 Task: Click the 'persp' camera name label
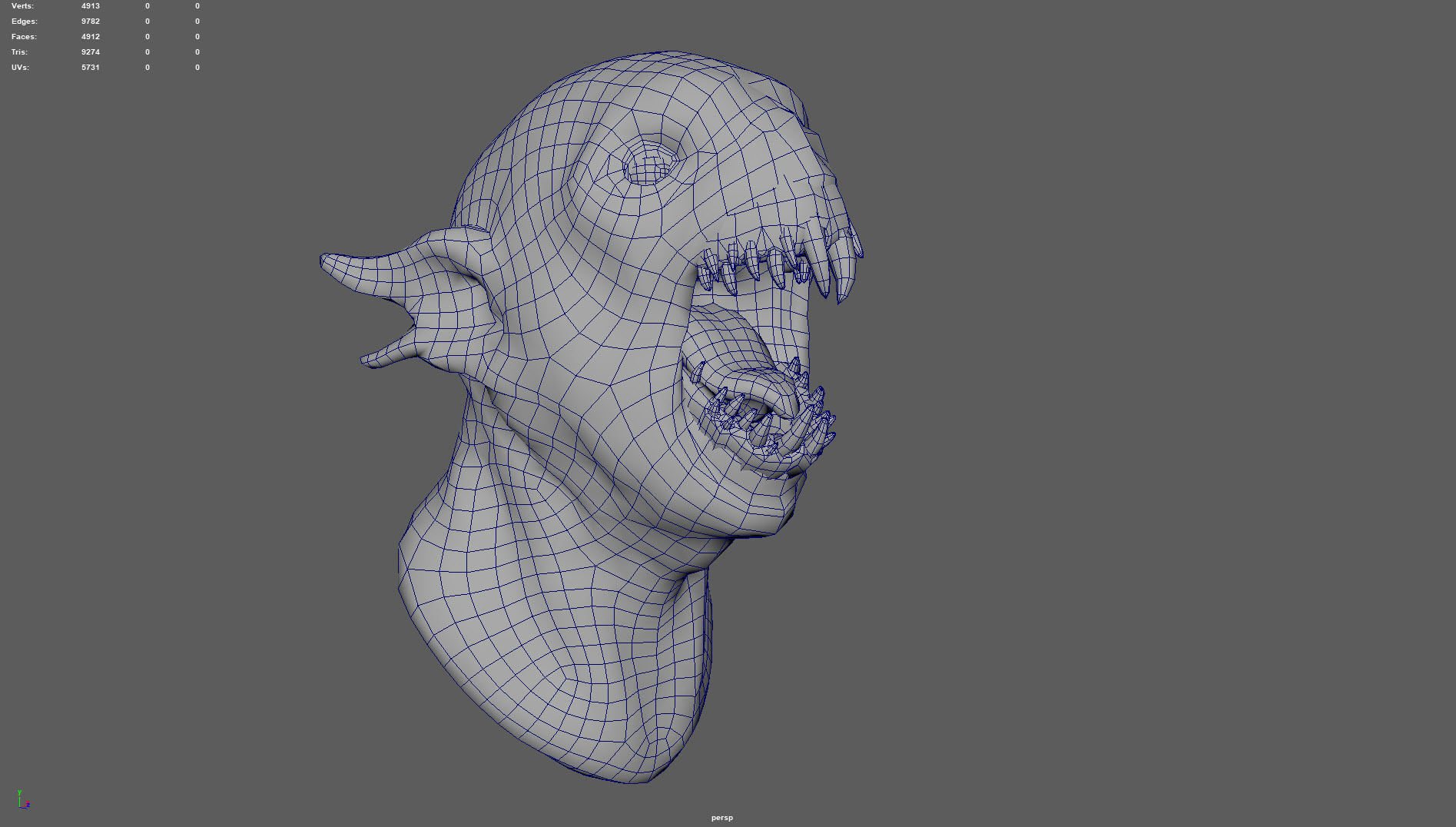722,818
